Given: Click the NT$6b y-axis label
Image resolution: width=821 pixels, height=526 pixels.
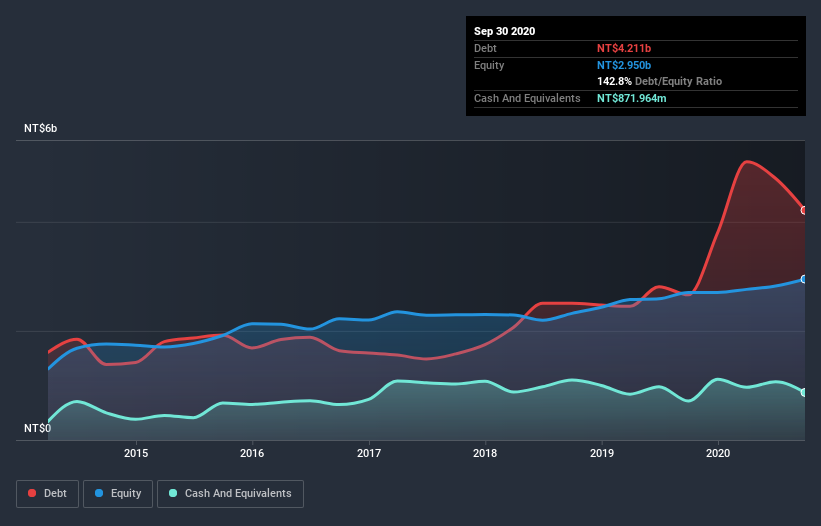Looking at the screenshot, I should click(41, 129).
